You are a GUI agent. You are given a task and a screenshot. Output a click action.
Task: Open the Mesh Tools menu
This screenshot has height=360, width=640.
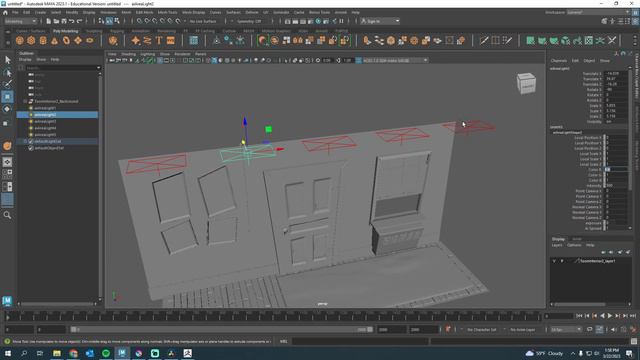(167, 13)
